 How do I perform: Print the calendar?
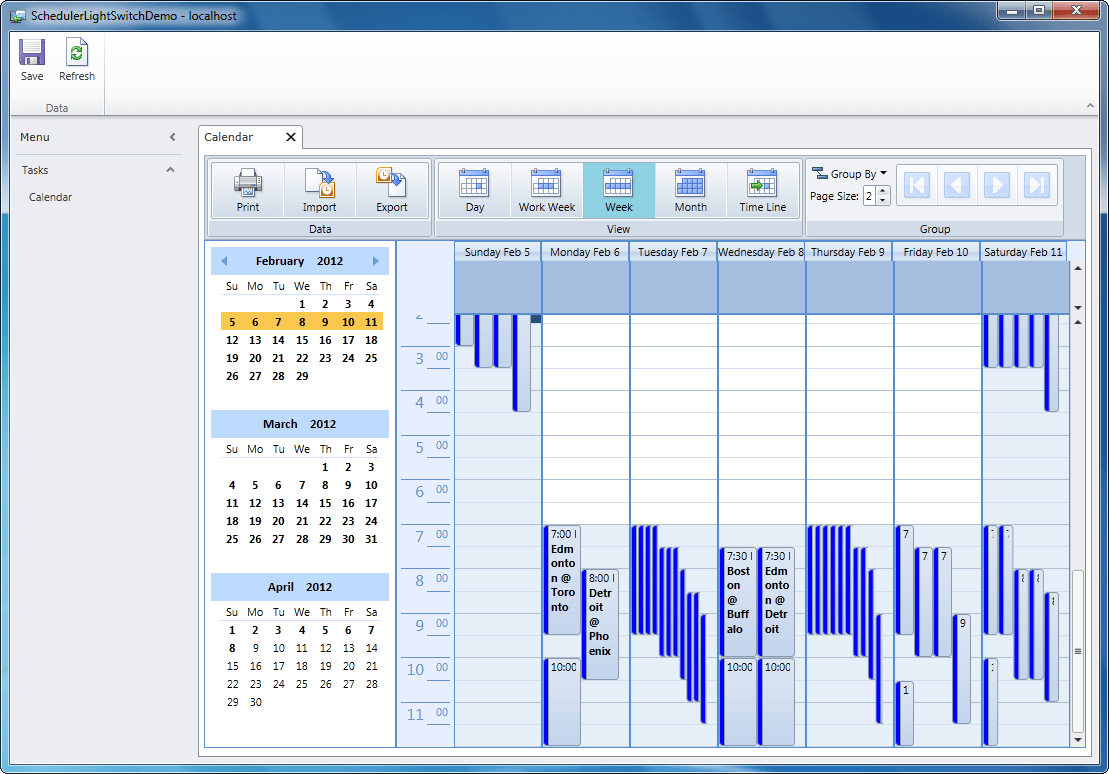point(248,190)
